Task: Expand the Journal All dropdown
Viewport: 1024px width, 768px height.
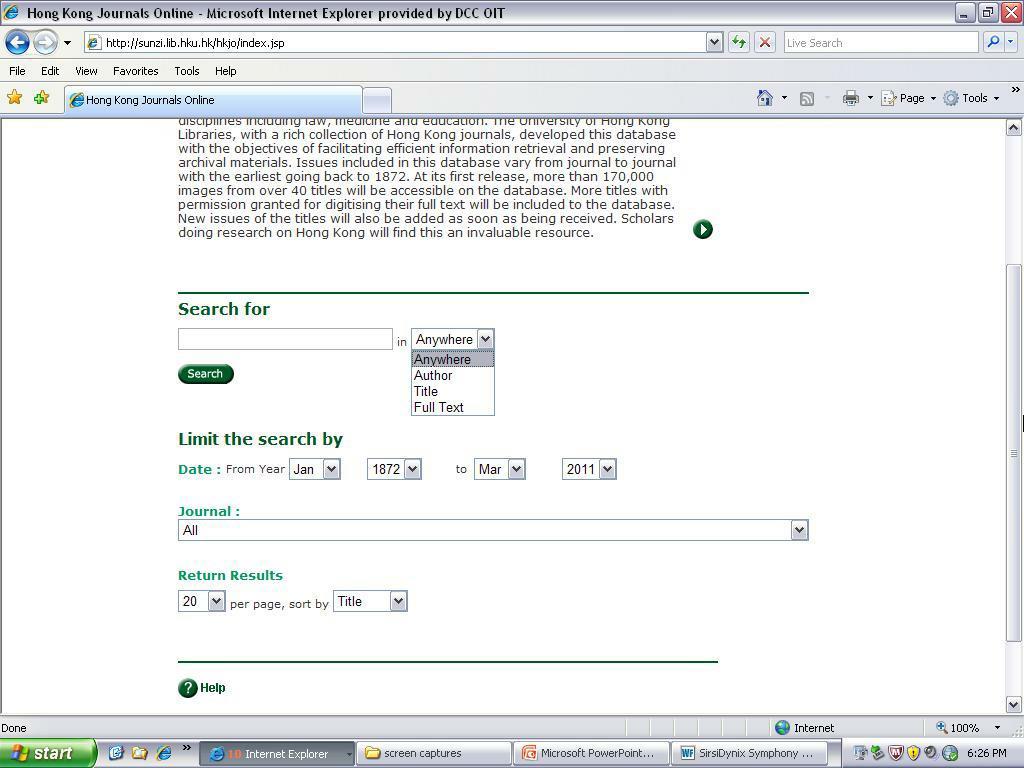Action: click(x=493, y=530)
